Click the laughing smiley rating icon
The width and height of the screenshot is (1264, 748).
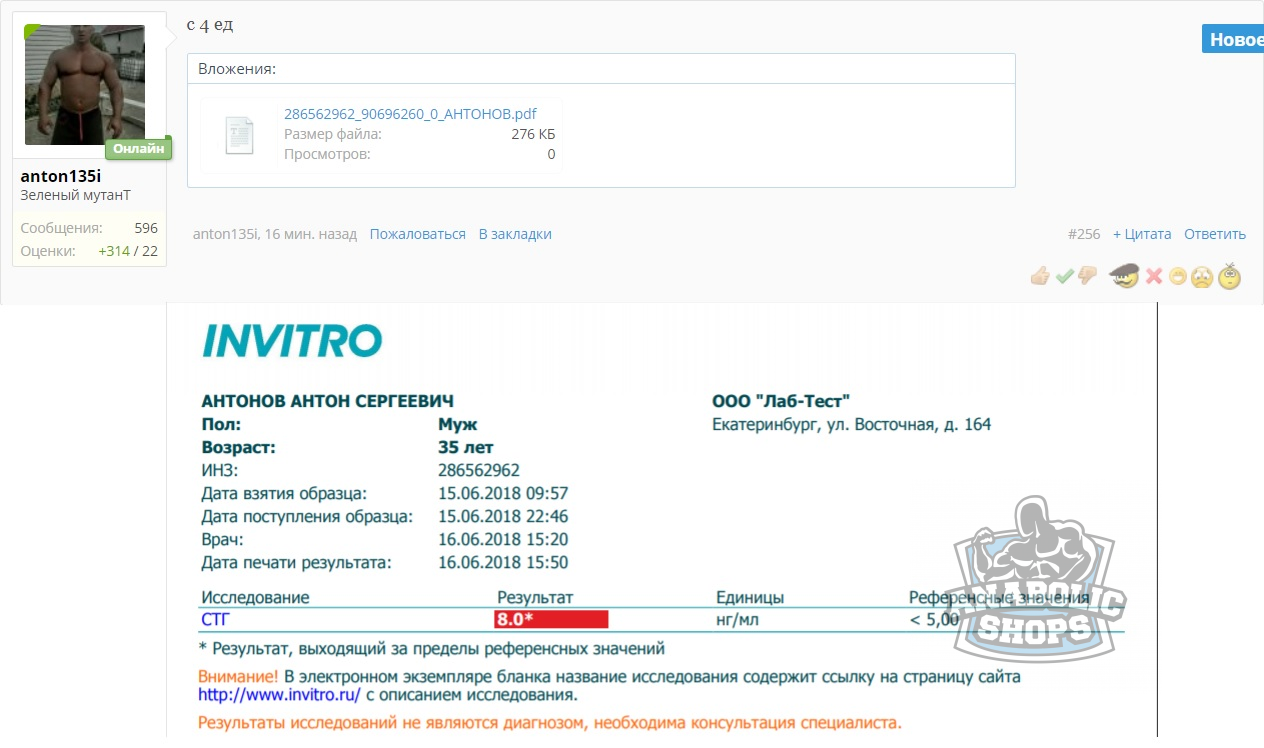point(1177,277)
